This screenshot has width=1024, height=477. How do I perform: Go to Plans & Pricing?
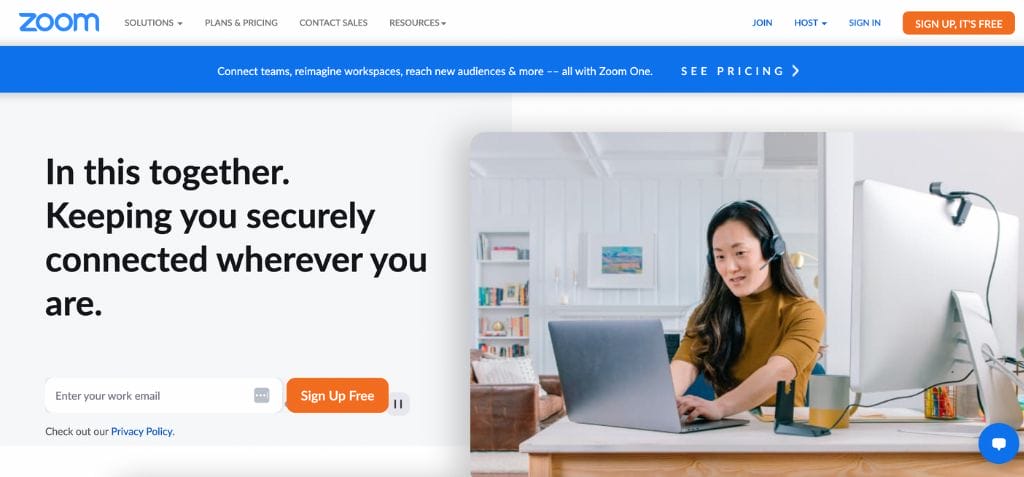(241, 23)
